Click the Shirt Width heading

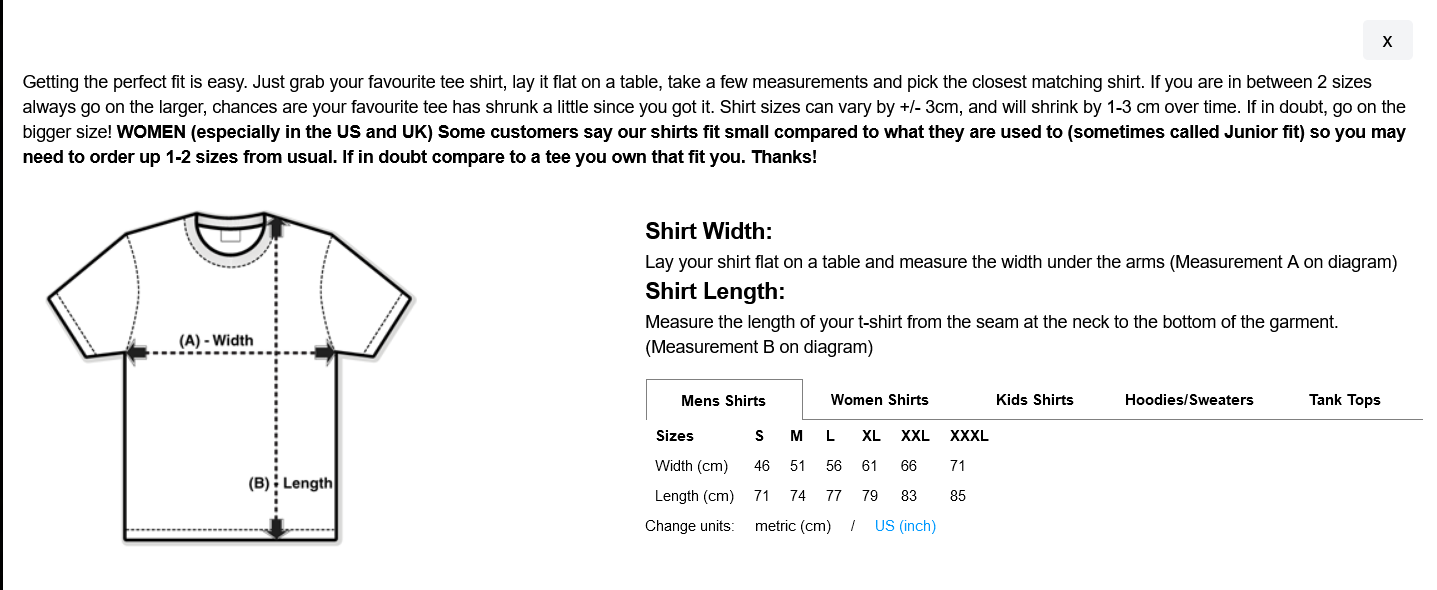click(x=709, y=231)
